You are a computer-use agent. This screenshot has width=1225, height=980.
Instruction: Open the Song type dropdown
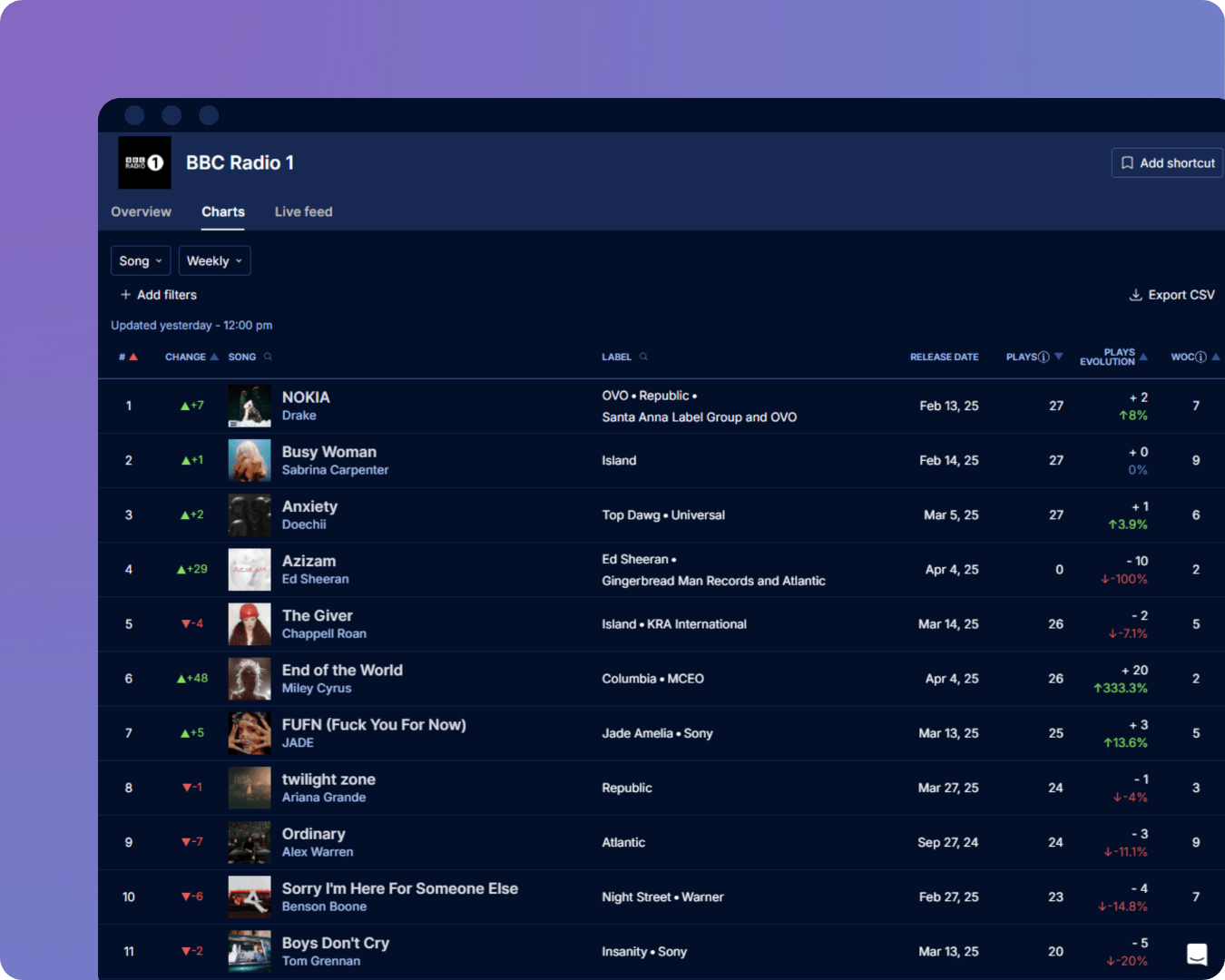pos(140,260)
